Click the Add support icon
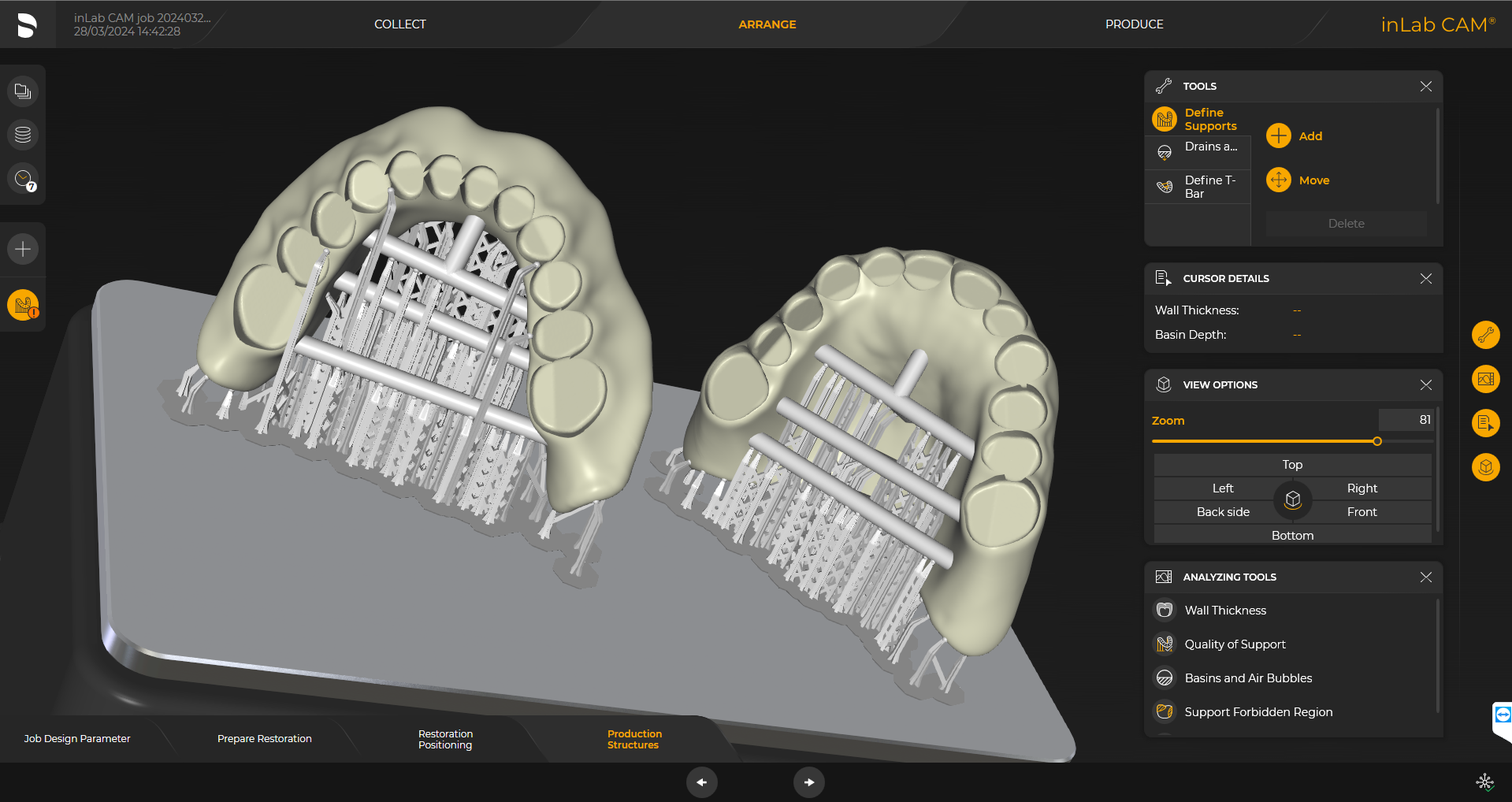Image resolution: width=1512 pixels, height=802 pixels. pos(1278,136)
